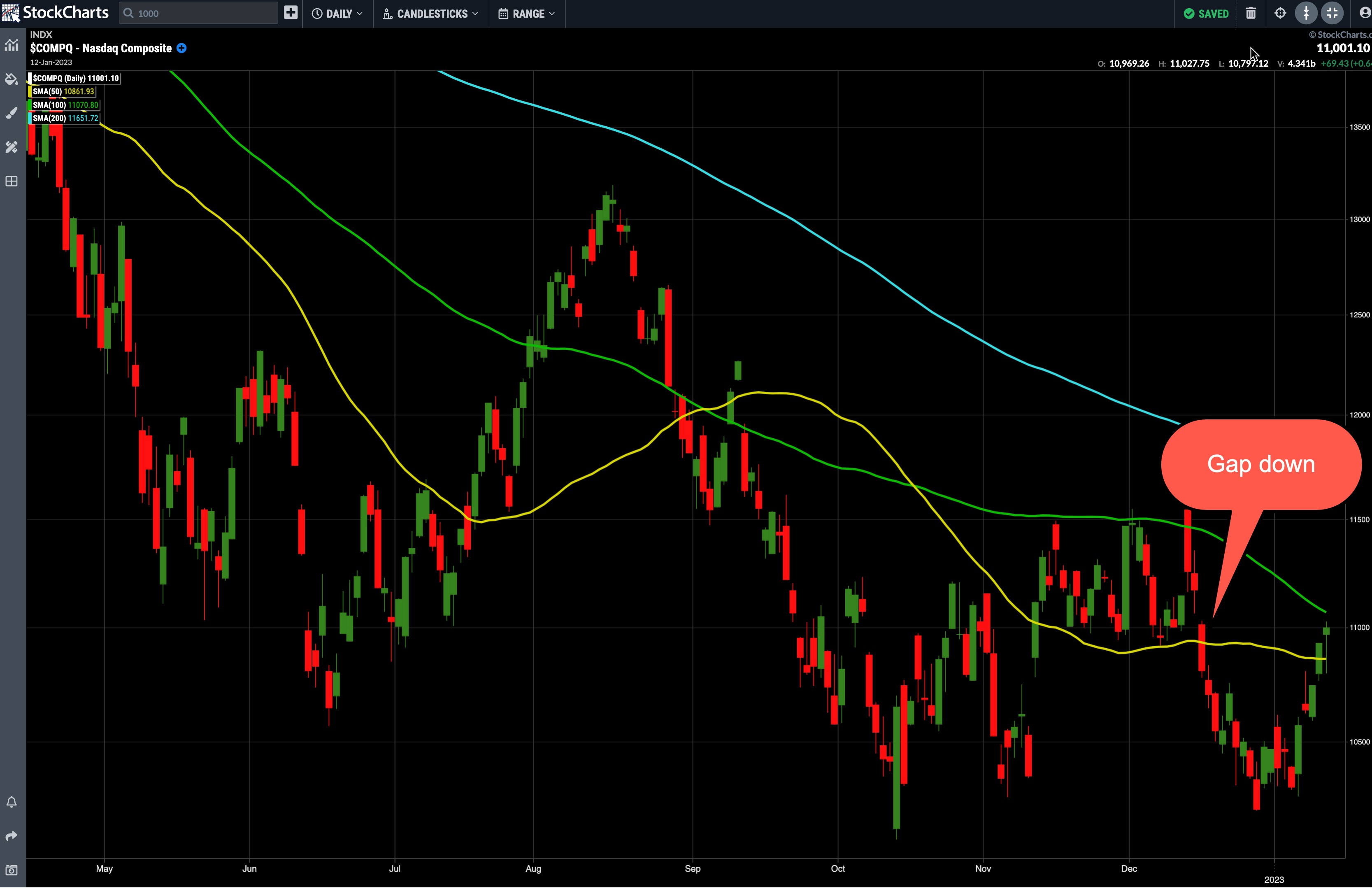Image resolution: width=1372 pixels, height=889 pixels.
Task: Click the StockCharts logo link
Action: (55, 13)
